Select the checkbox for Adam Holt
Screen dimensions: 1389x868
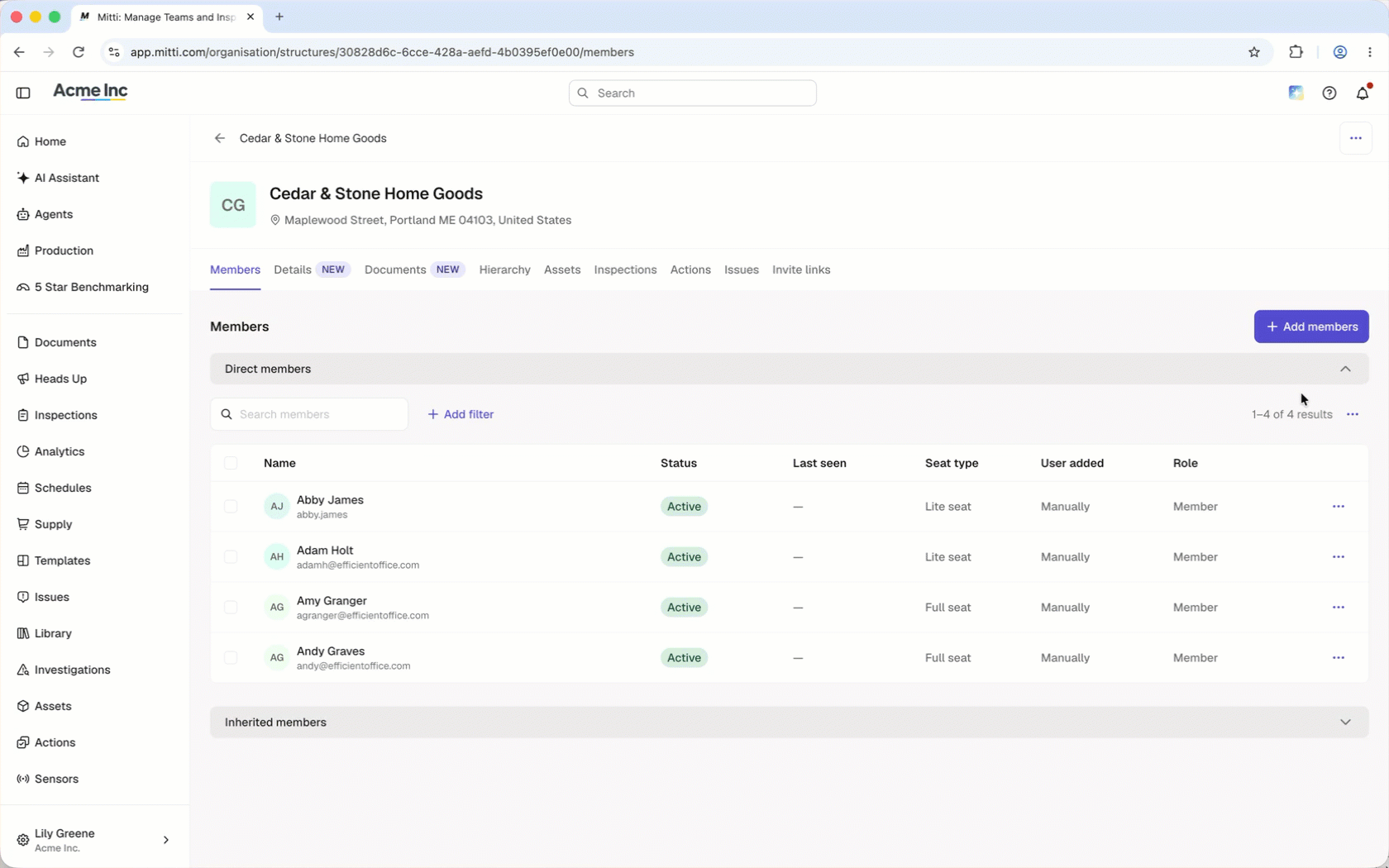pyautogui.click(x=231, y=557)
